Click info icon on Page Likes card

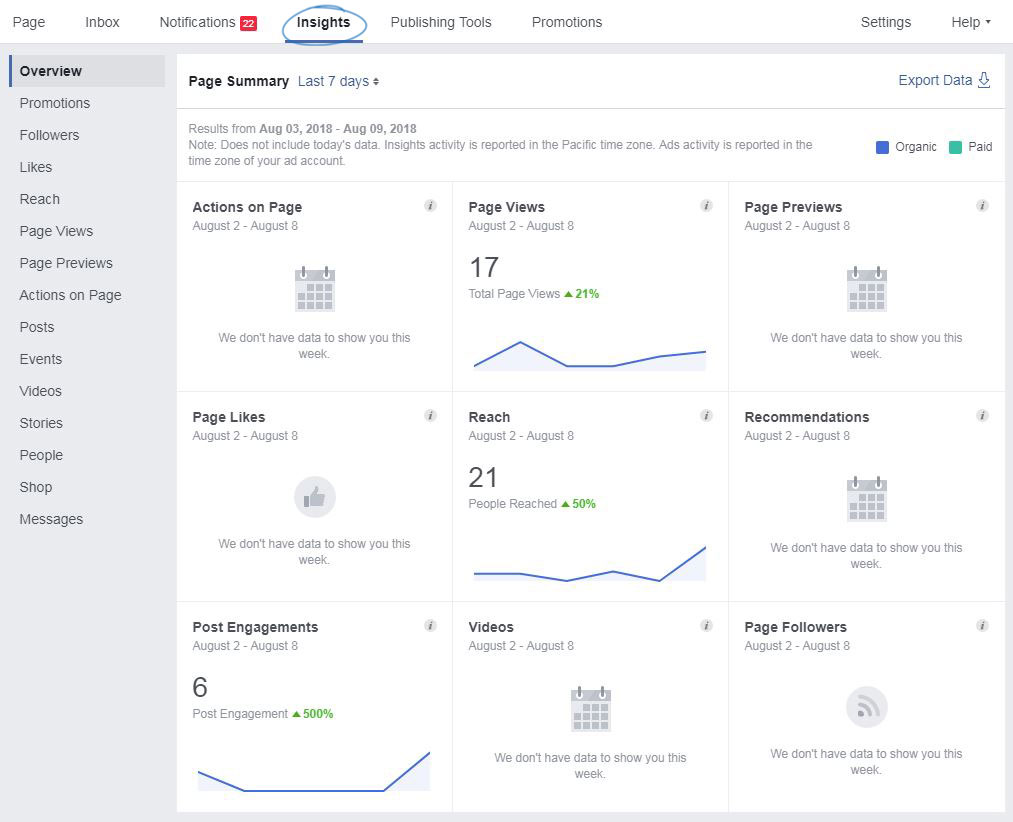[x=430, y=416]
